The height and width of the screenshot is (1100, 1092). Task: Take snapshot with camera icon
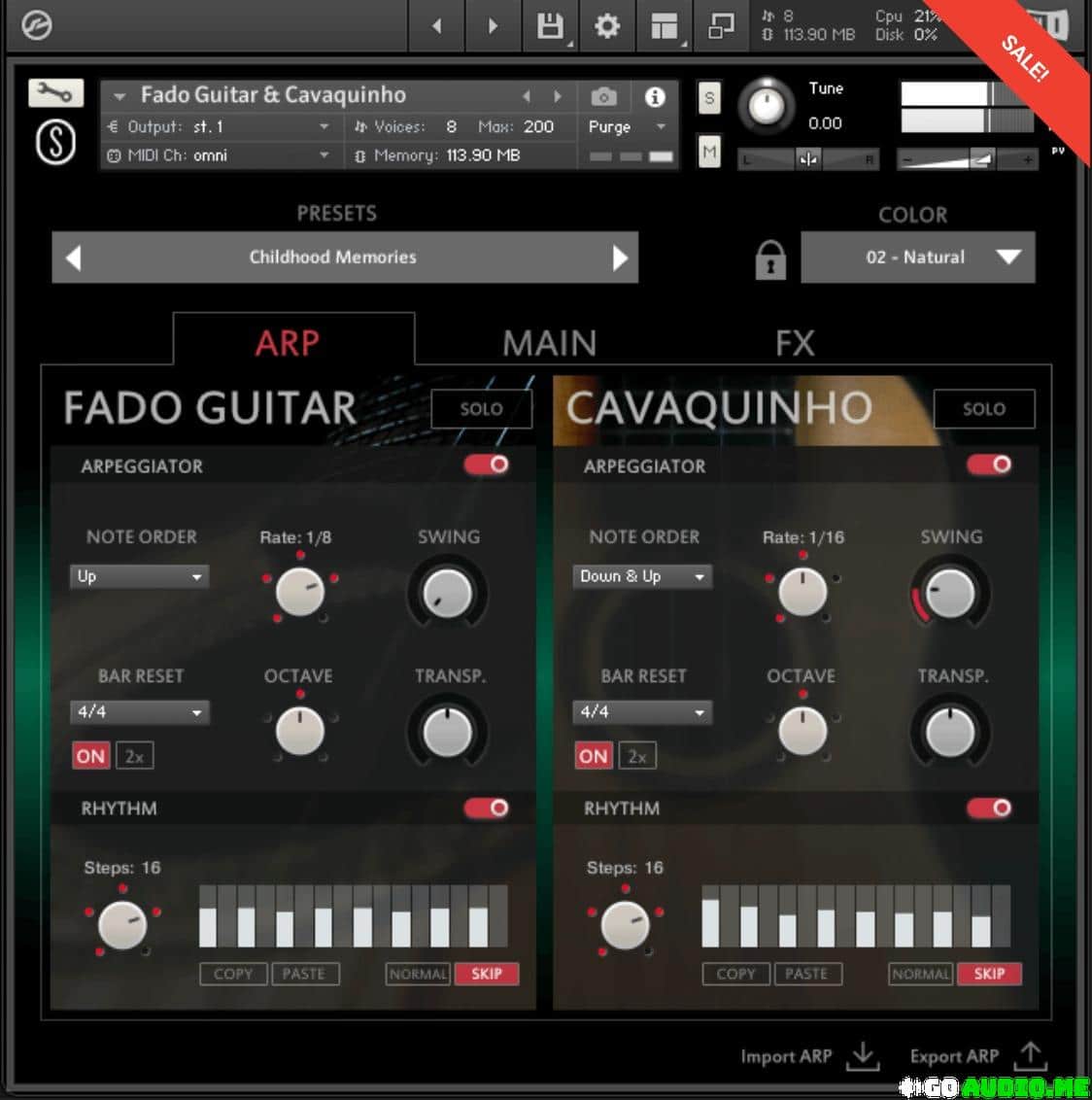pyautogui.click(x=603, y=96)
